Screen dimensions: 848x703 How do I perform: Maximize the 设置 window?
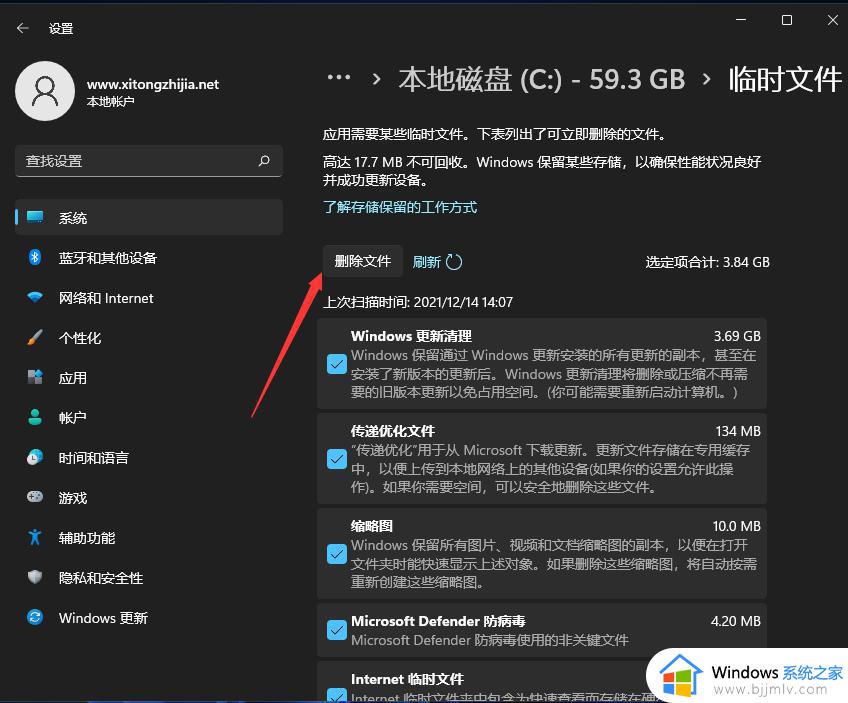[x=787, y=20]
